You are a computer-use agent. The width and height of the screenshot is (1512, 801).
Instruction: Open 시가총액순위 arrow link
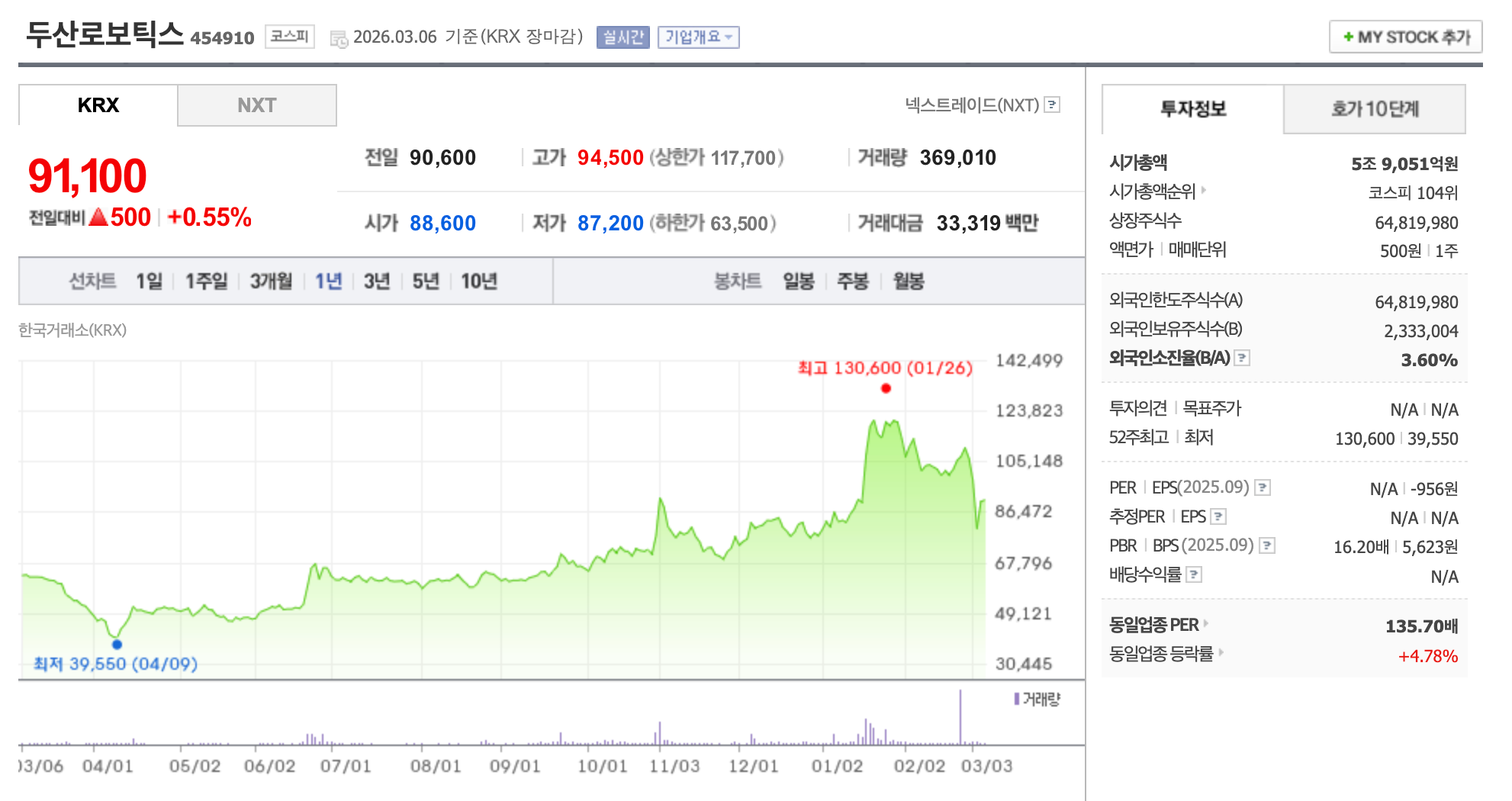click(x=1204, y=190)
